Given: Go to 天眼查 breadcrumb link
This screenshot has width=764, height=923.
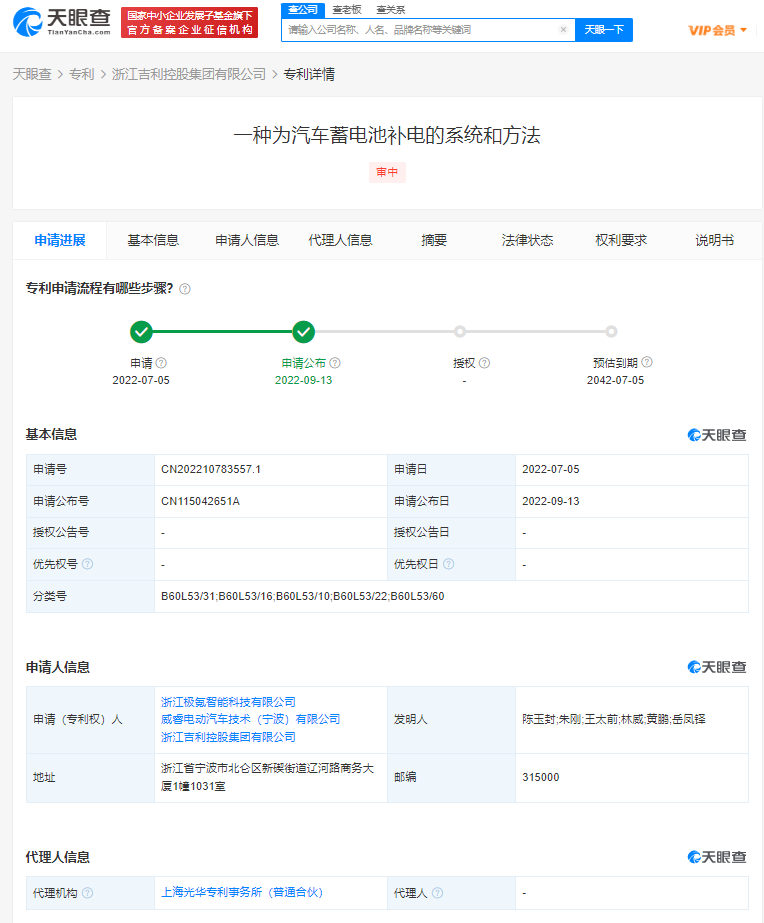Looking at the screenshot, I should point(32,74).
